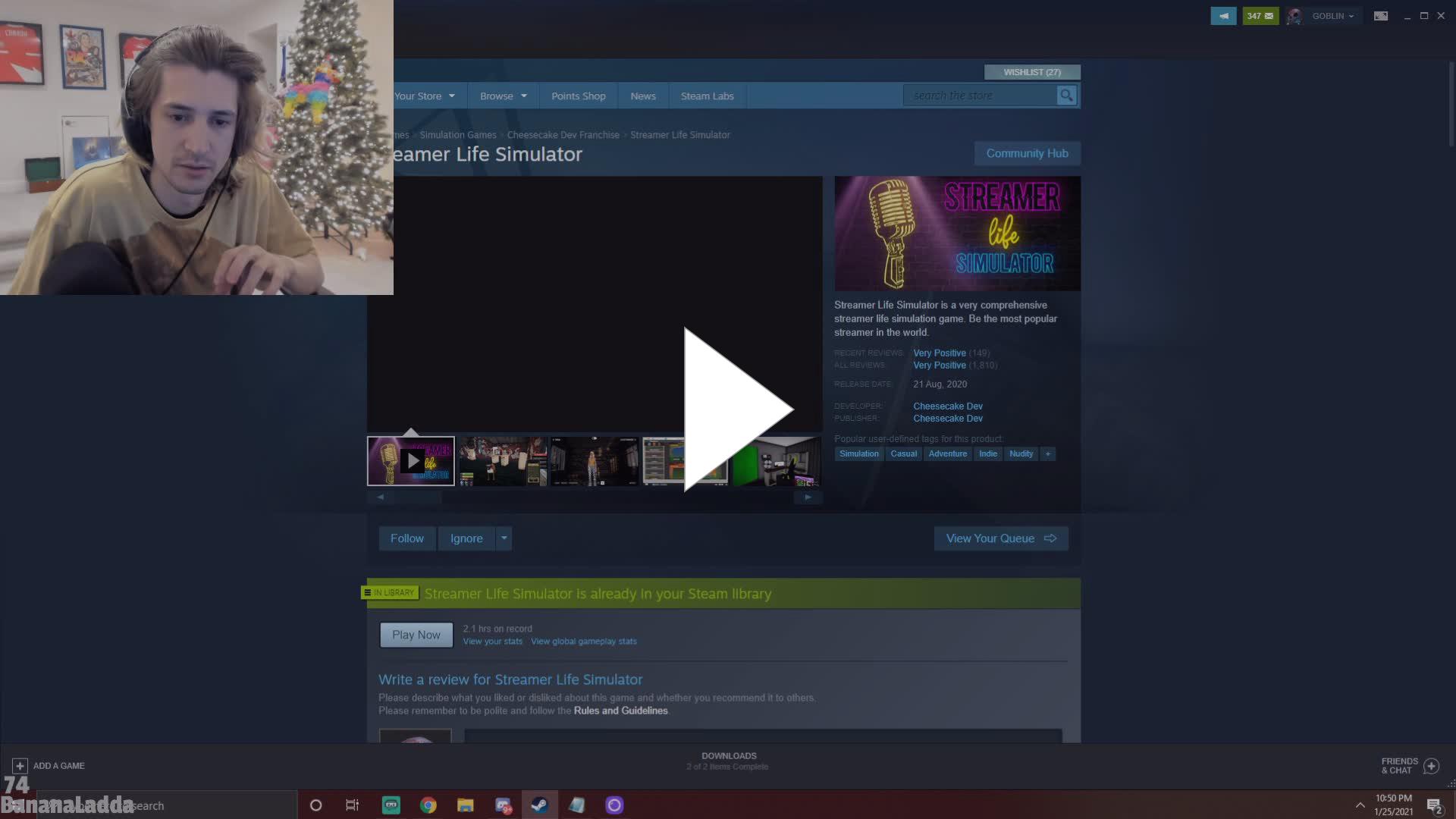
Task: Select the green screen room screenshot thumbnail
Action: pyautogui.click(x=777, y=461)
